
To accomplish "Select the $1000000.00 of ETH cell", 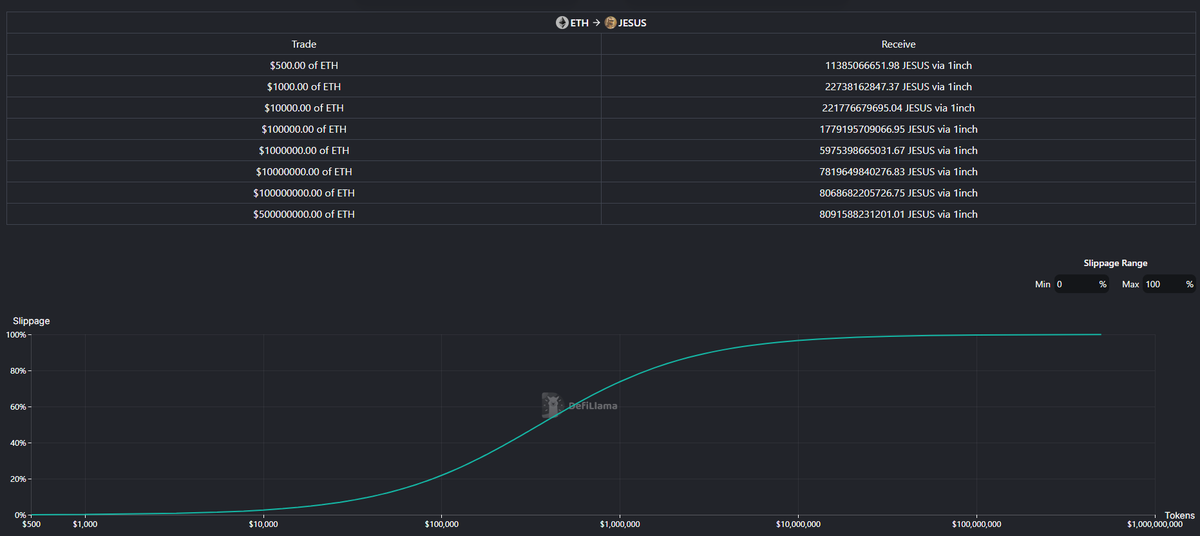I will click(304, 151).
